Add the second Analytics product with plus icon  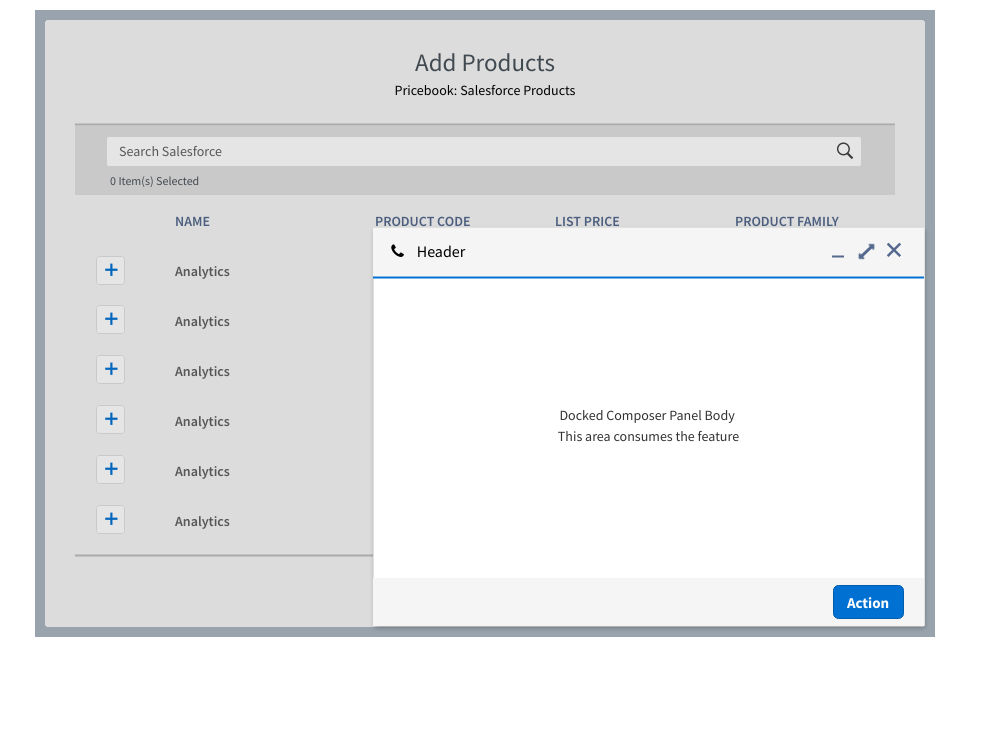(110, 319)
